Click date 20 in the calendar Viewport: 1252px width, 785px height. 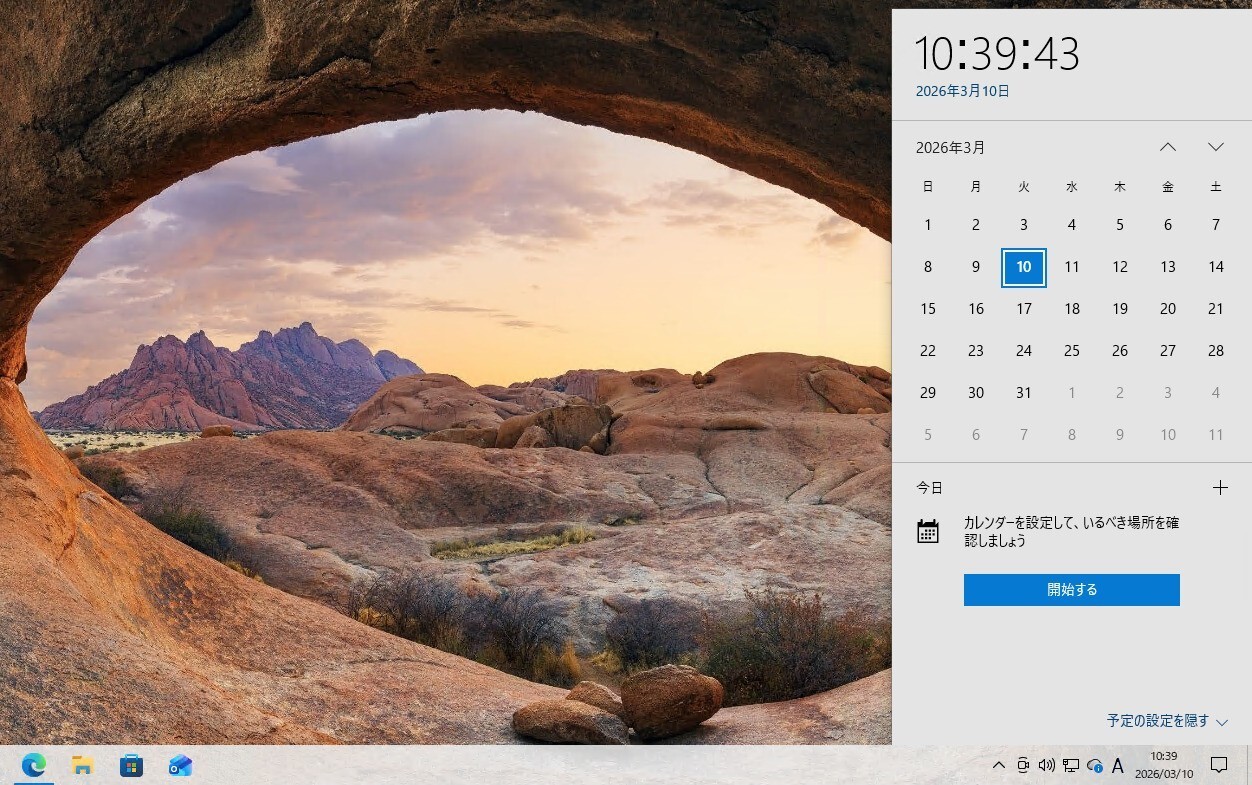tap(1168, 309)
